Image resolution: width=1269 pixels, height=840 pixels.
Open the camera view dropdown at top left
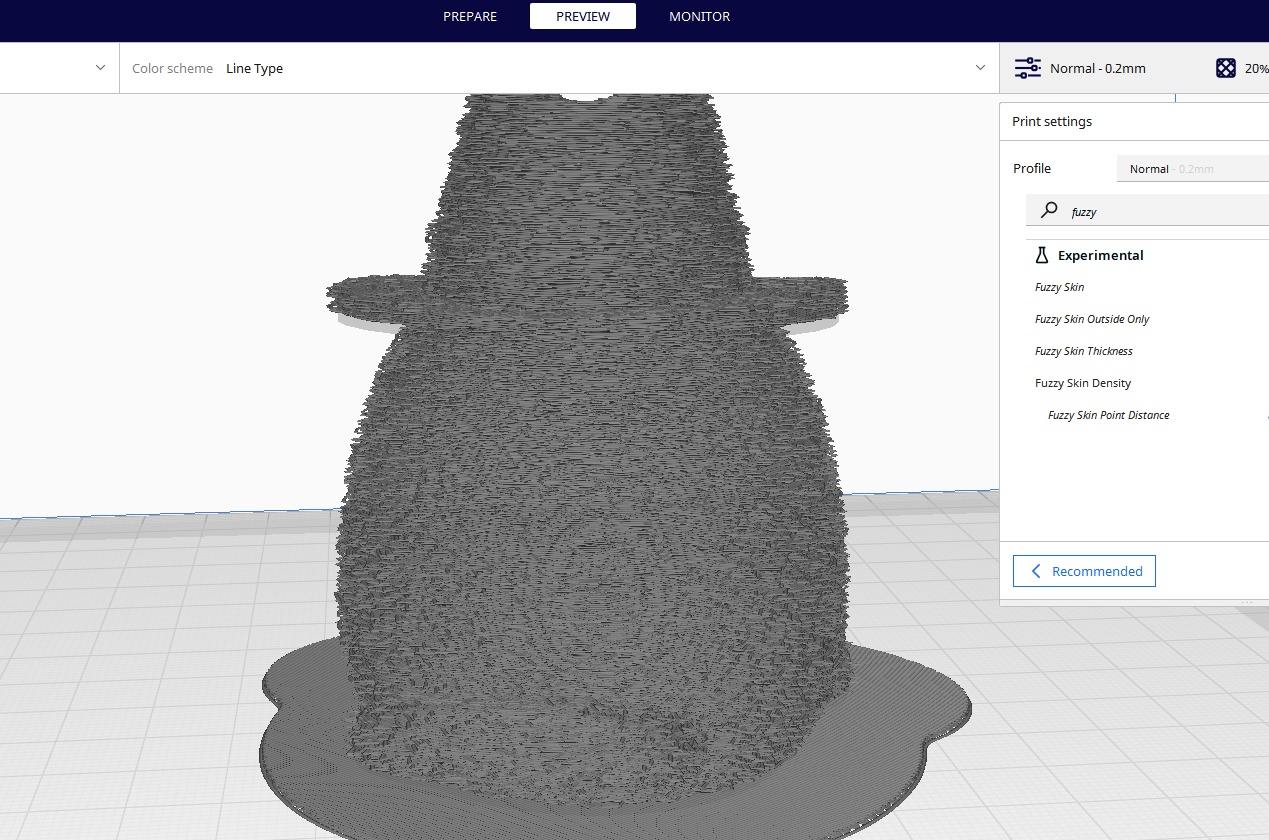coord(99,67)
